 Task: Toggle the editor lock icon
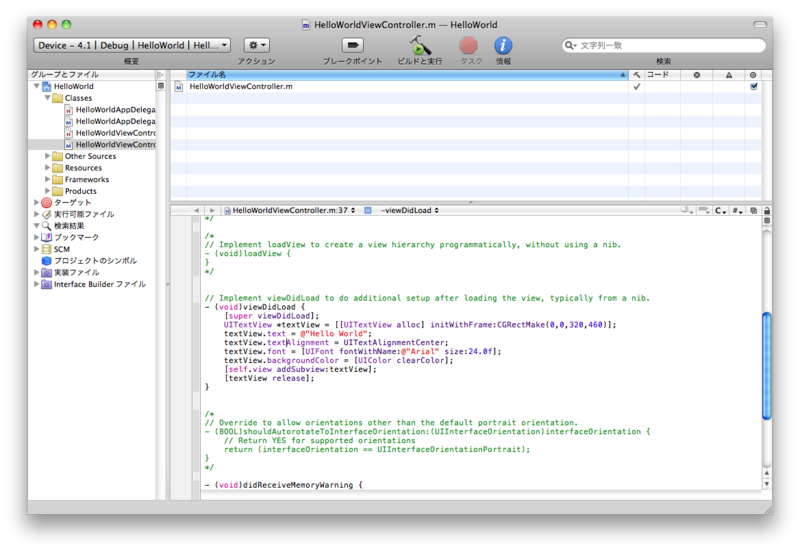[x=767, y=210]
